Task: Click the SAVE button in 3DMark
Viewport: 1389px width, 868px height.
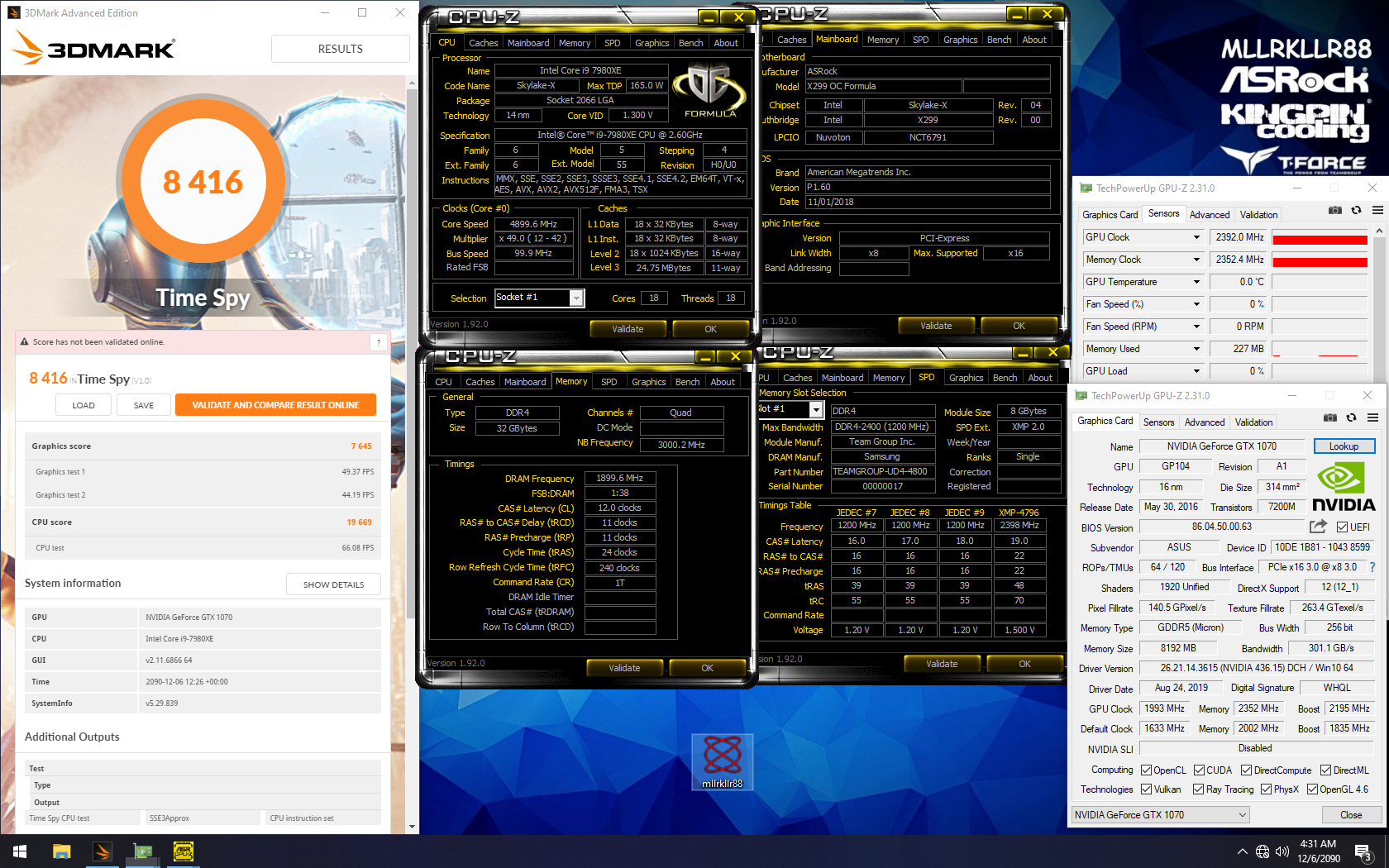Action: pyautogui.click(x=144, y=405)
